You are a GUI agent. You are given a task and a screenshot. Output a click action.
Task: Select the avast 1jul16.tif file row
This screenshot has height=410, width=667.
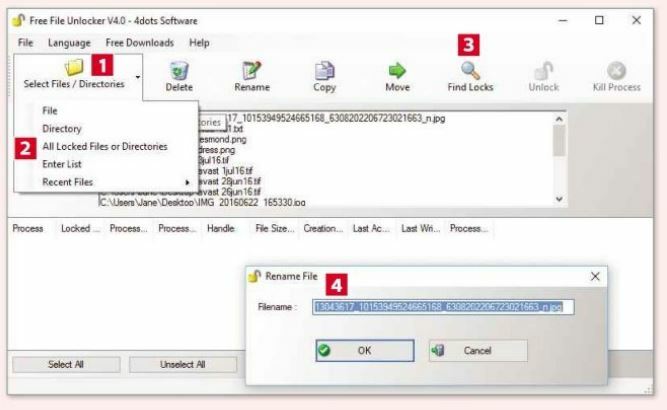pyautogui.click(x=225, y=171)
